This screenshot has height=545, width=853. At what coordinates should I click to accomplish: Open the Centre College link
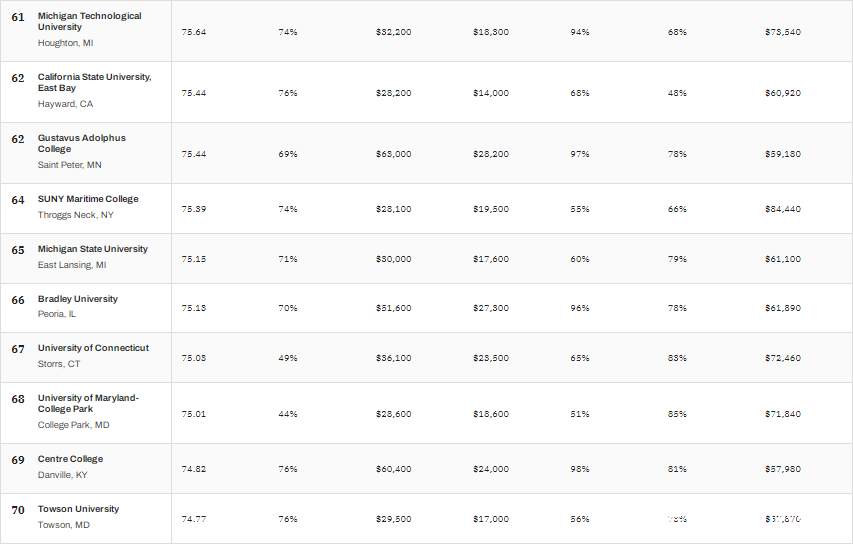coord(70,459)
